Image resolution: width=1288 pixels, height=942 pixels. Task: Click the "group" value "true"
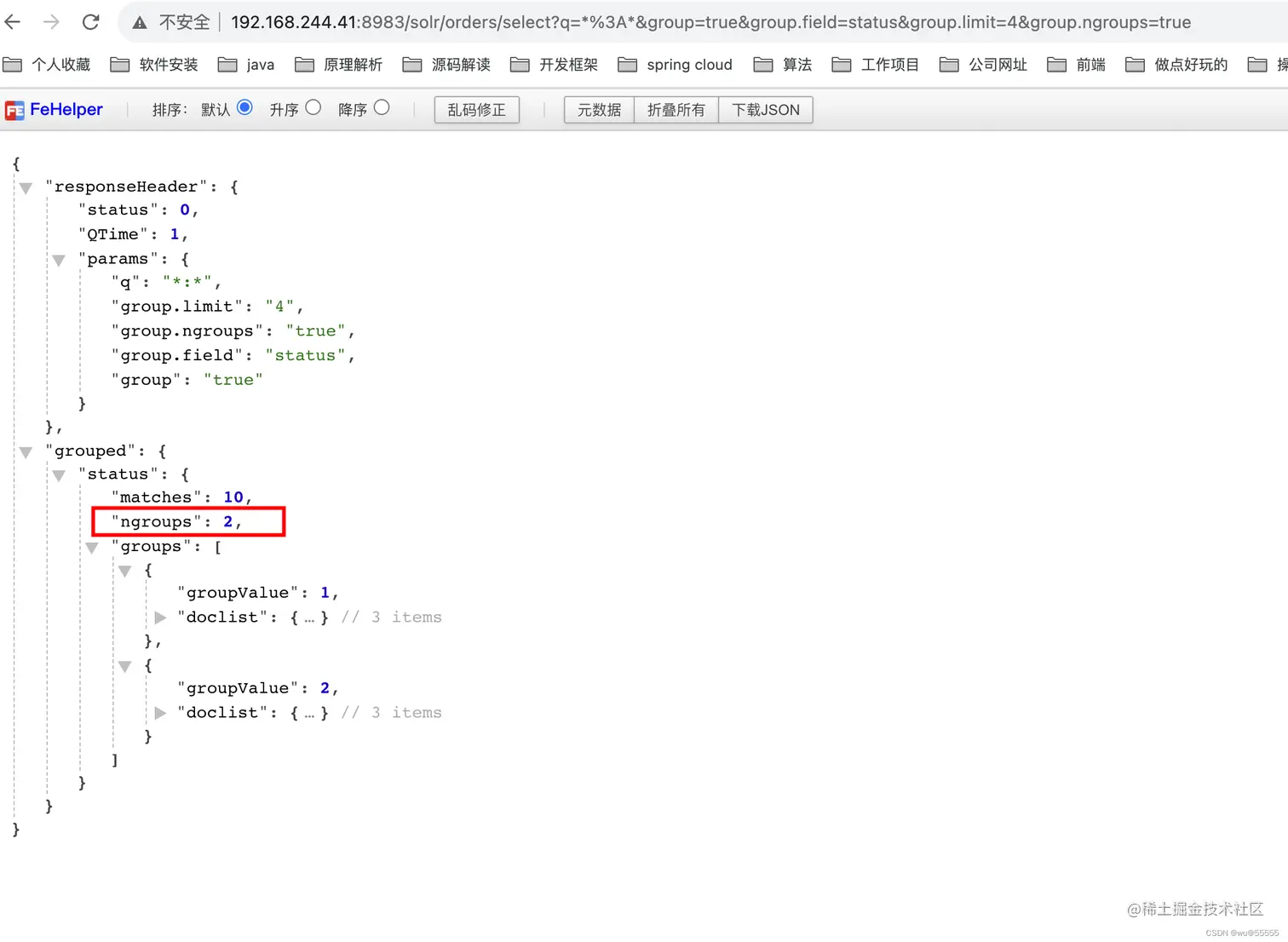(233, 380)
